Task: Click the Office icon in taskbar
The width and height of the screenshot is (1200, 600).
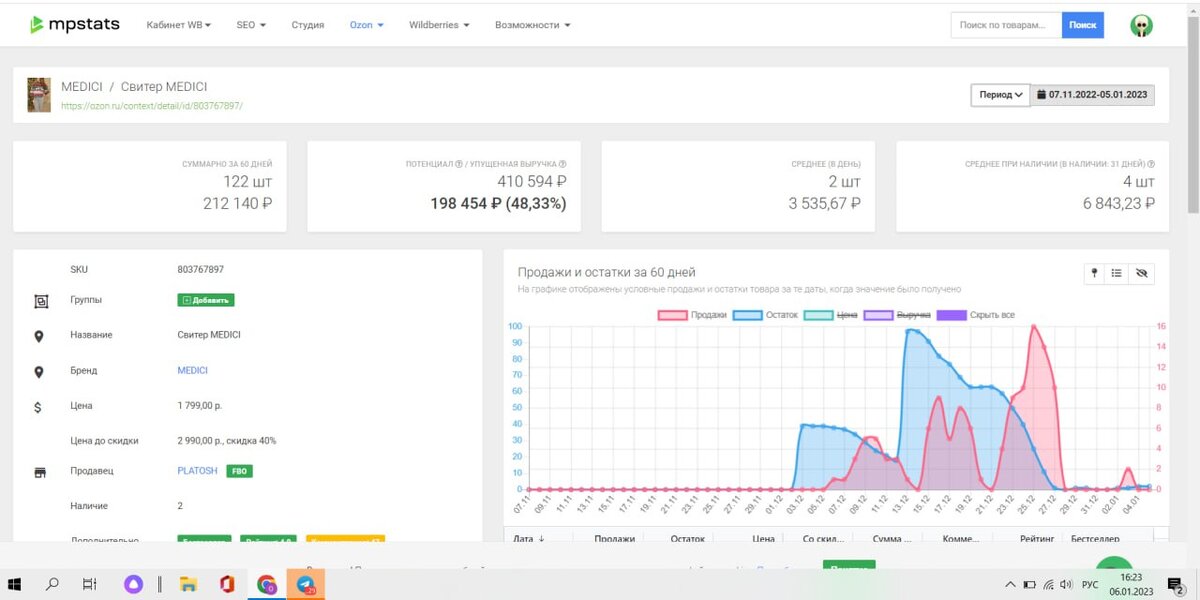Action: coord(227,584)
